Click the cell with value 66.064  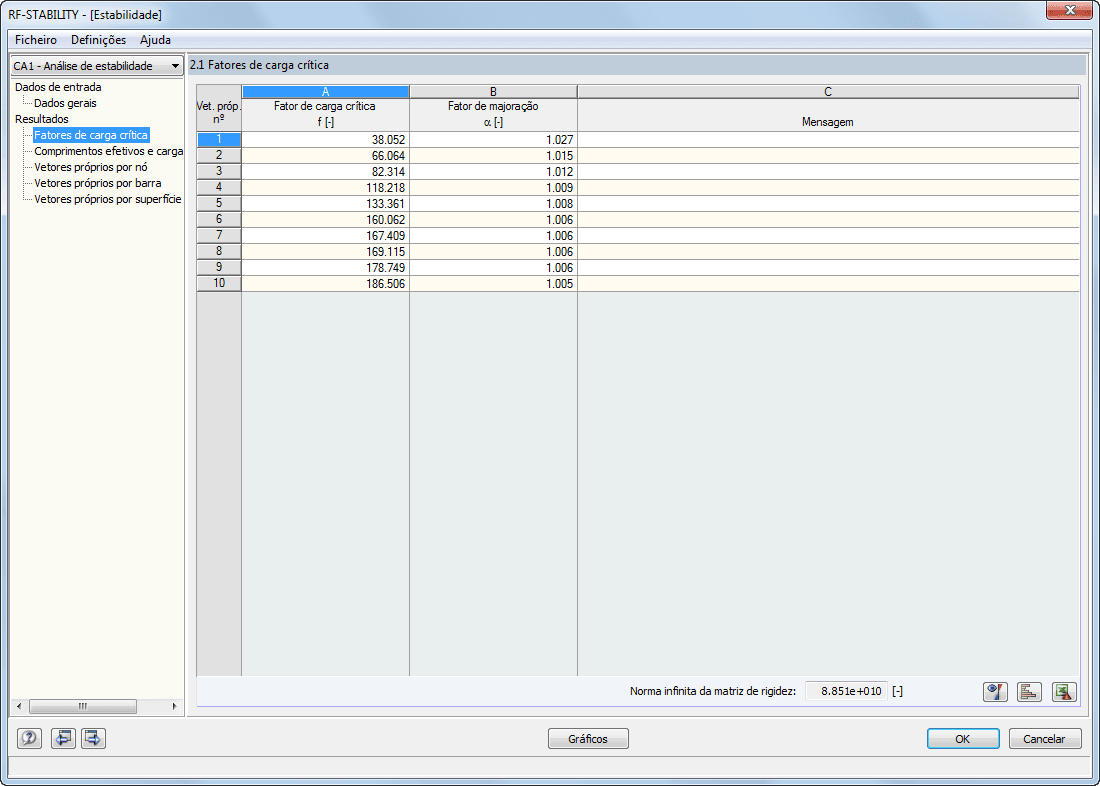click(x=326, y=156)
